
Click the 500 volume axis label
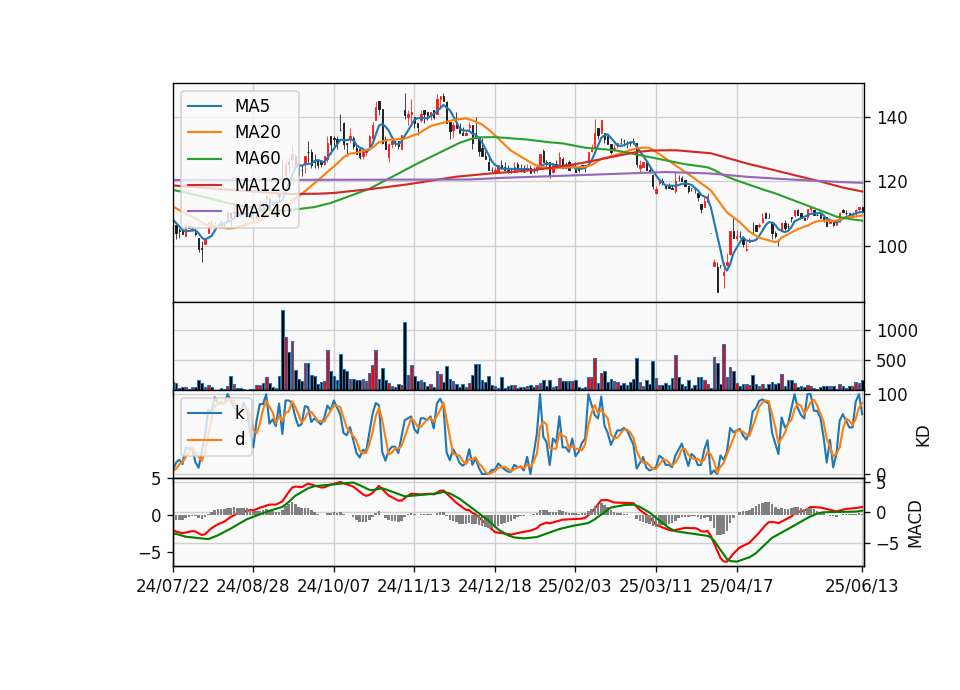[892, 361]
